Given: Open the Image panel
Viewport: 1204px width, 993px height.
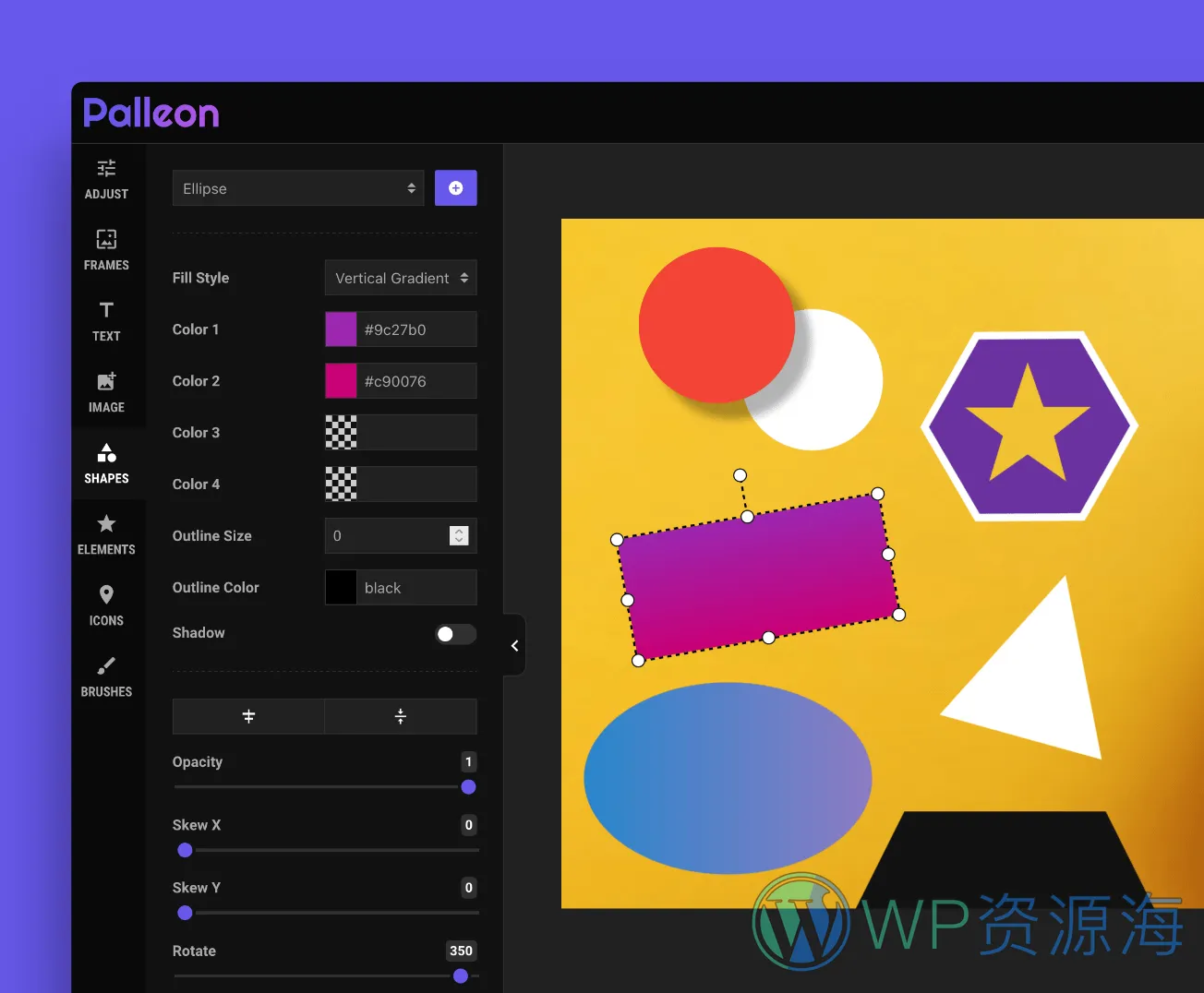Looking at the screenshot, I should click(x=106, y=391).
